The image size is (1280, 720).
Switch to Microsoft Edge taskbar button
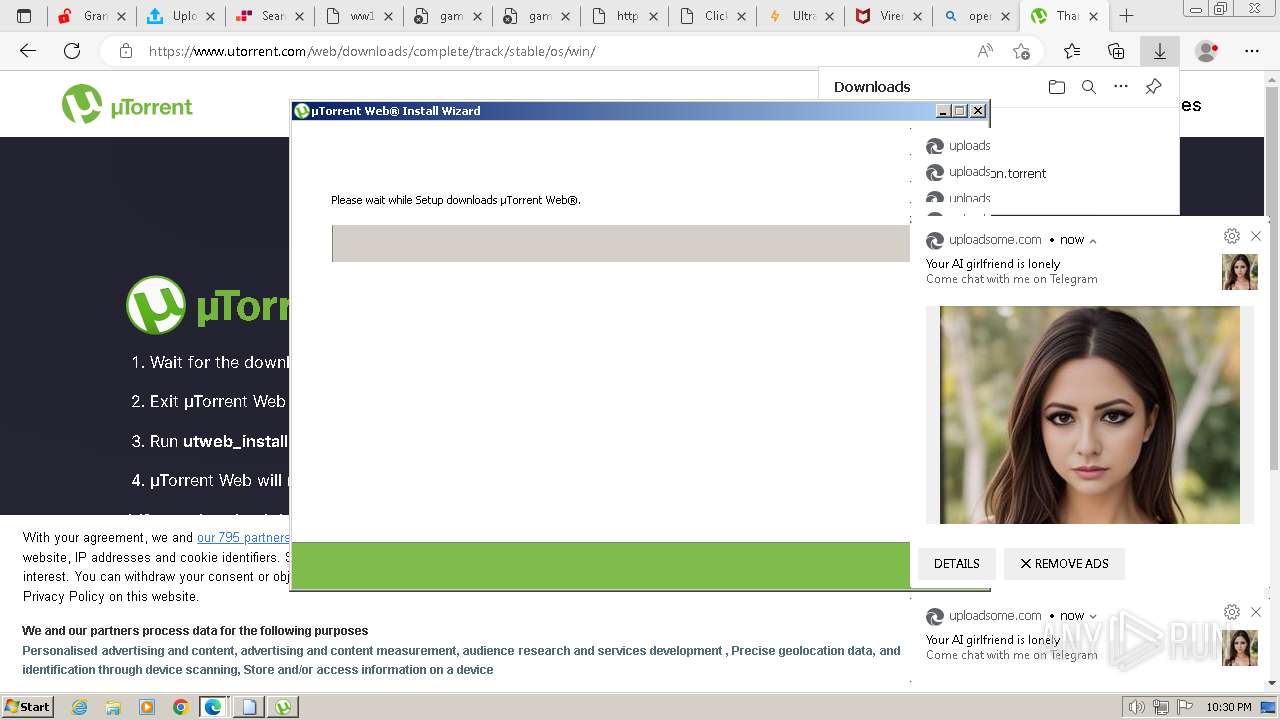click(x=214, y=707)
